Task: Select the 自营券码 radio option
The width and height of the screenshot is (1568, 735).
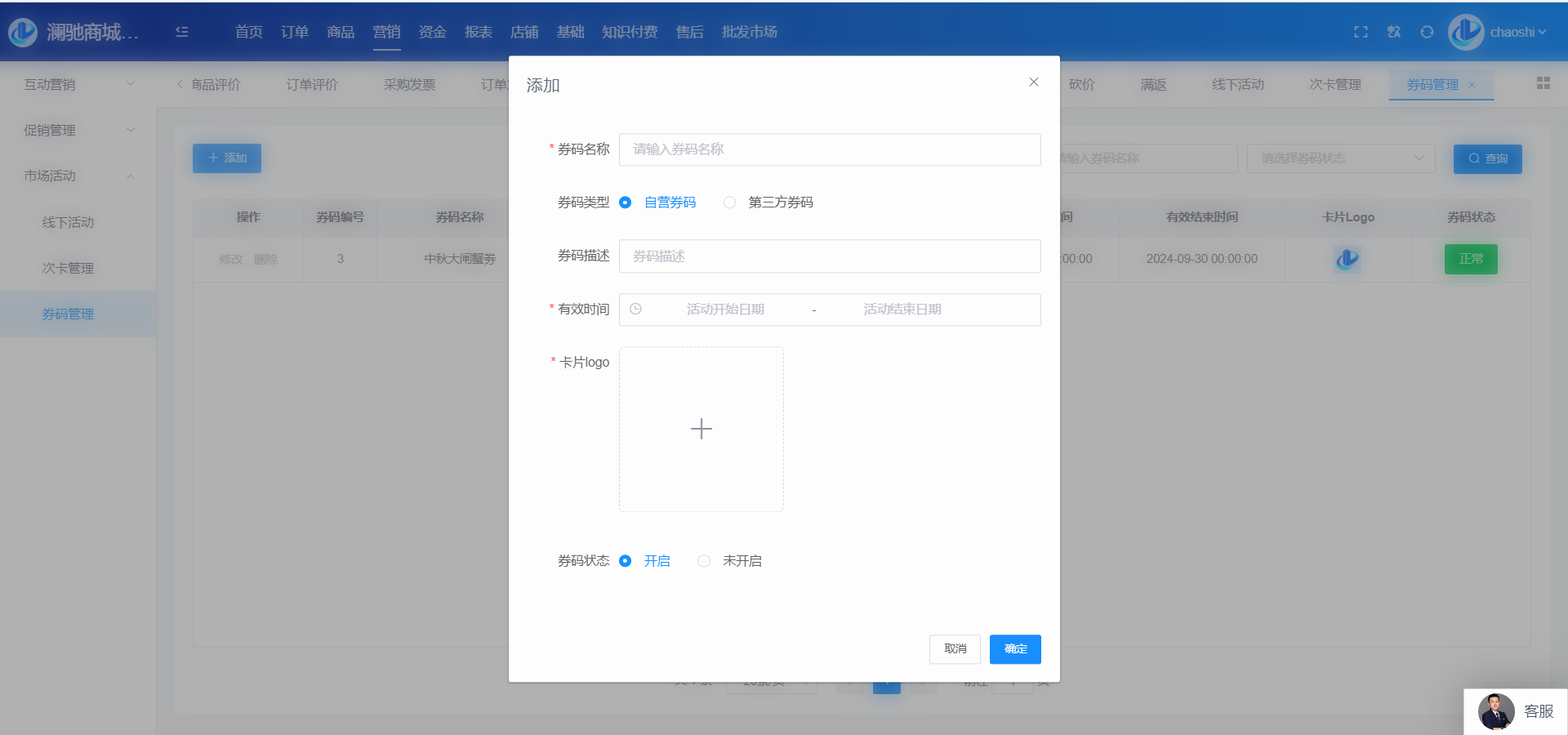Action: (x=626, y=203)
